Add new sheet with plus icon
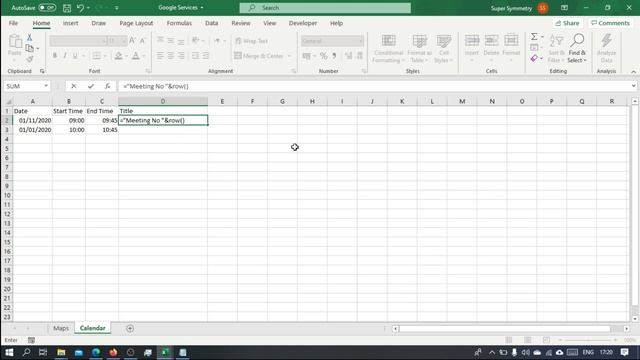 tap(130, 328)
